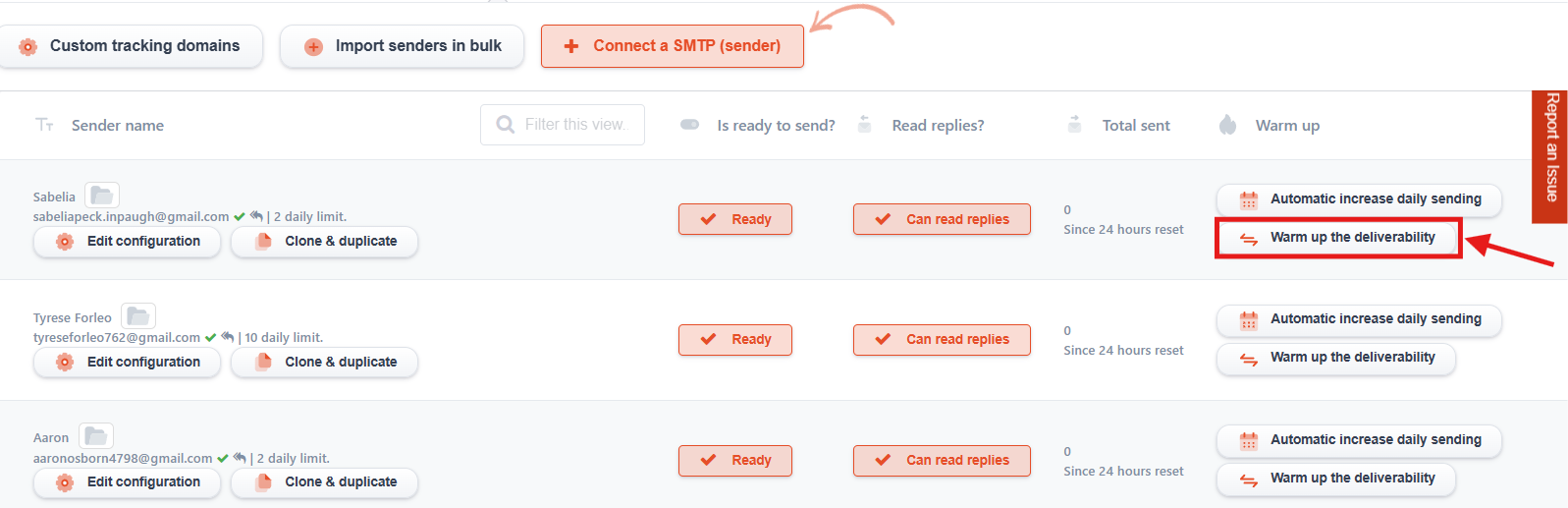Image resolution: width=1568 pixels, height=508 pixels.
Task: Toggle Can read replies for Tyrese Forleo
Action: (x=942, y=340)
